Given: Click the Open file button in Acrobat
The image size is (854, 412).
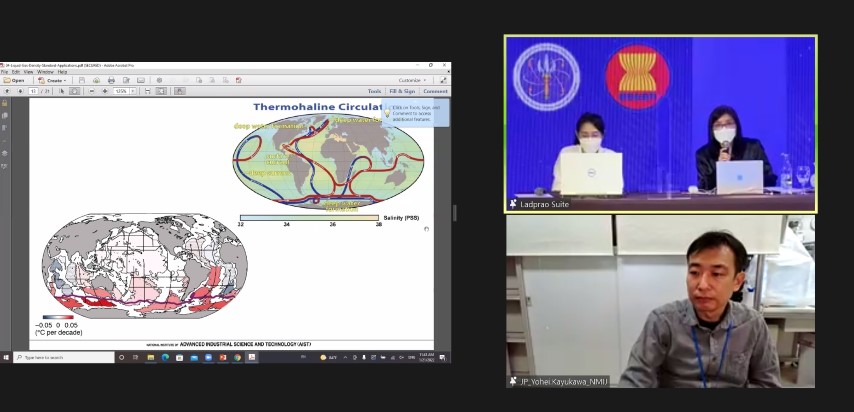Looking at the screenshot, I should click(x=15, y=80).
